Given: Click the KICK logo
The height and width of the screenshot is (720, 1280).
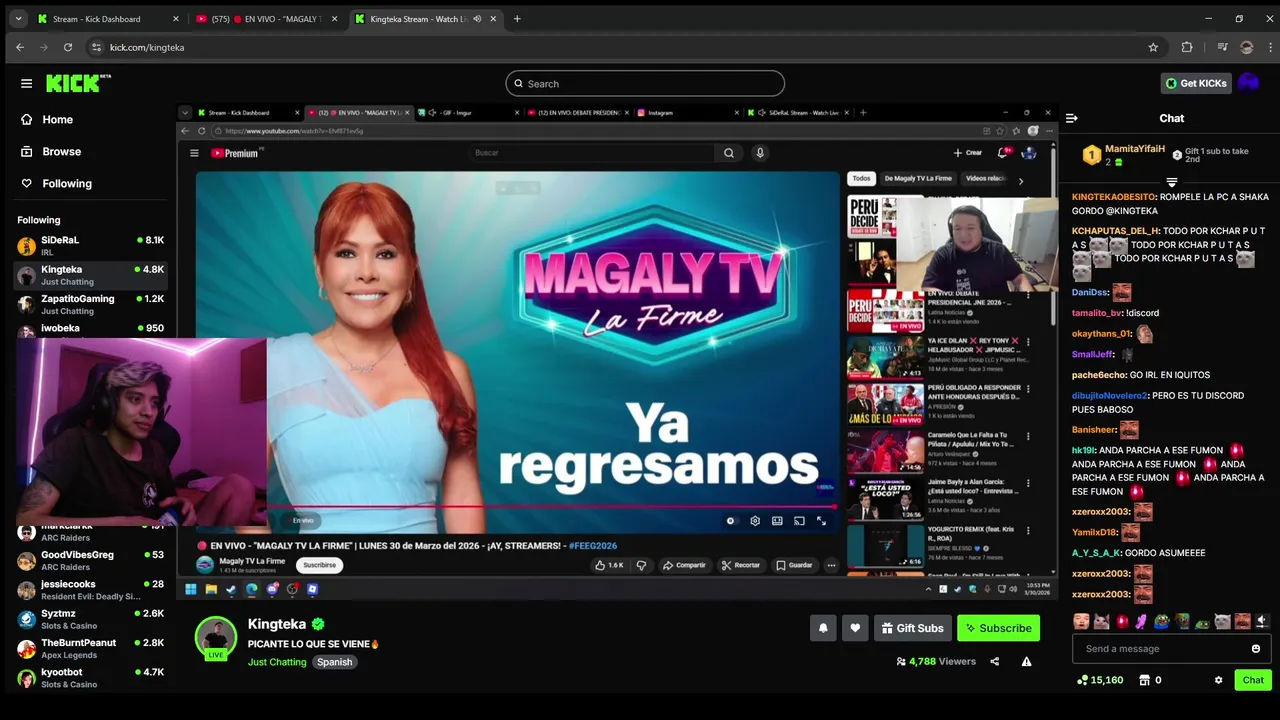Looking at the screenshot, I should coord(77,83).
